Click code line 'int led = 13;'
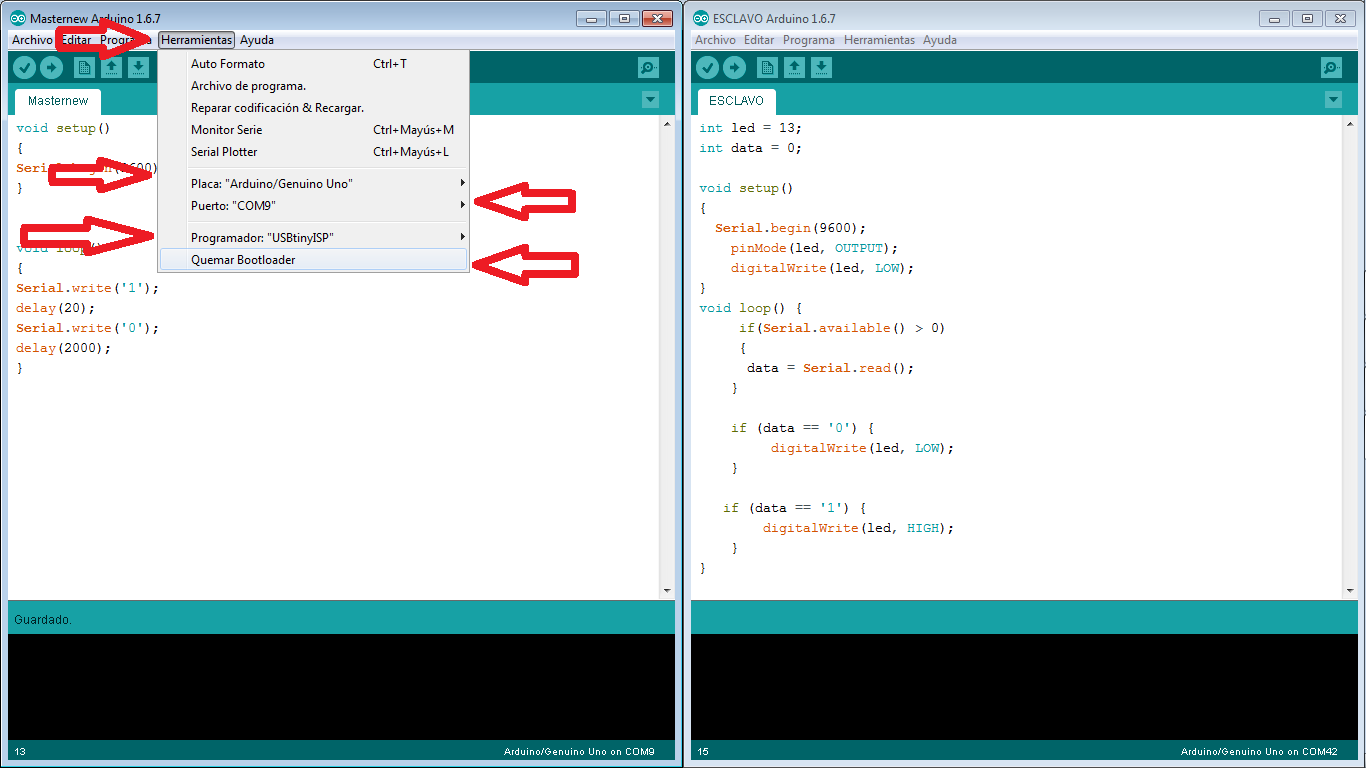This screenshot has height=768, width=1366. pyautogui.click(x=751, y=128)
